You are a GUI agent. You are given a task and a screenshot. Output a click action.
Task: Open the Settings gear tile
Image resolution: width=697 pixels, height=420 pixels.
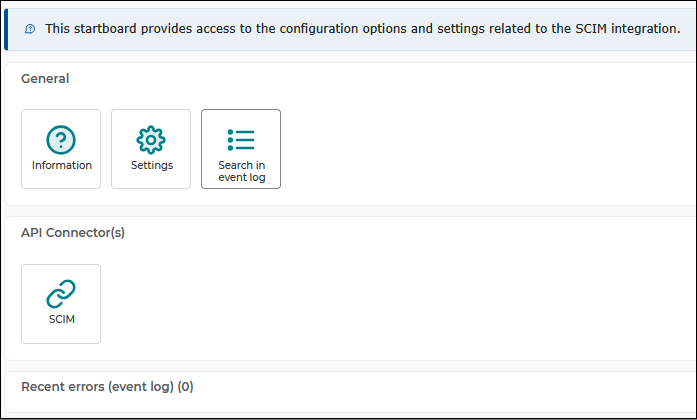pyautogui.click(x=151, y=149)
